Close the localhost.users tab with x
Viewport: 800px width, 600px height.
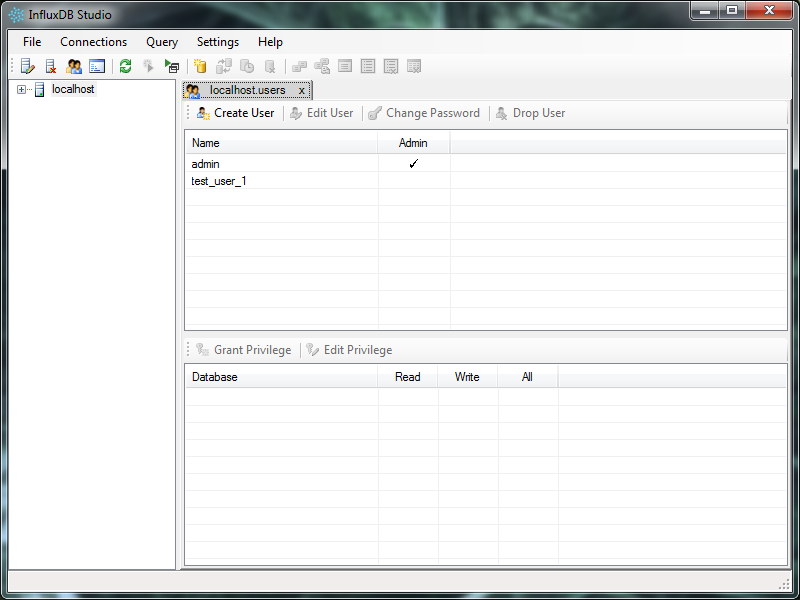[x=302, y=91]
